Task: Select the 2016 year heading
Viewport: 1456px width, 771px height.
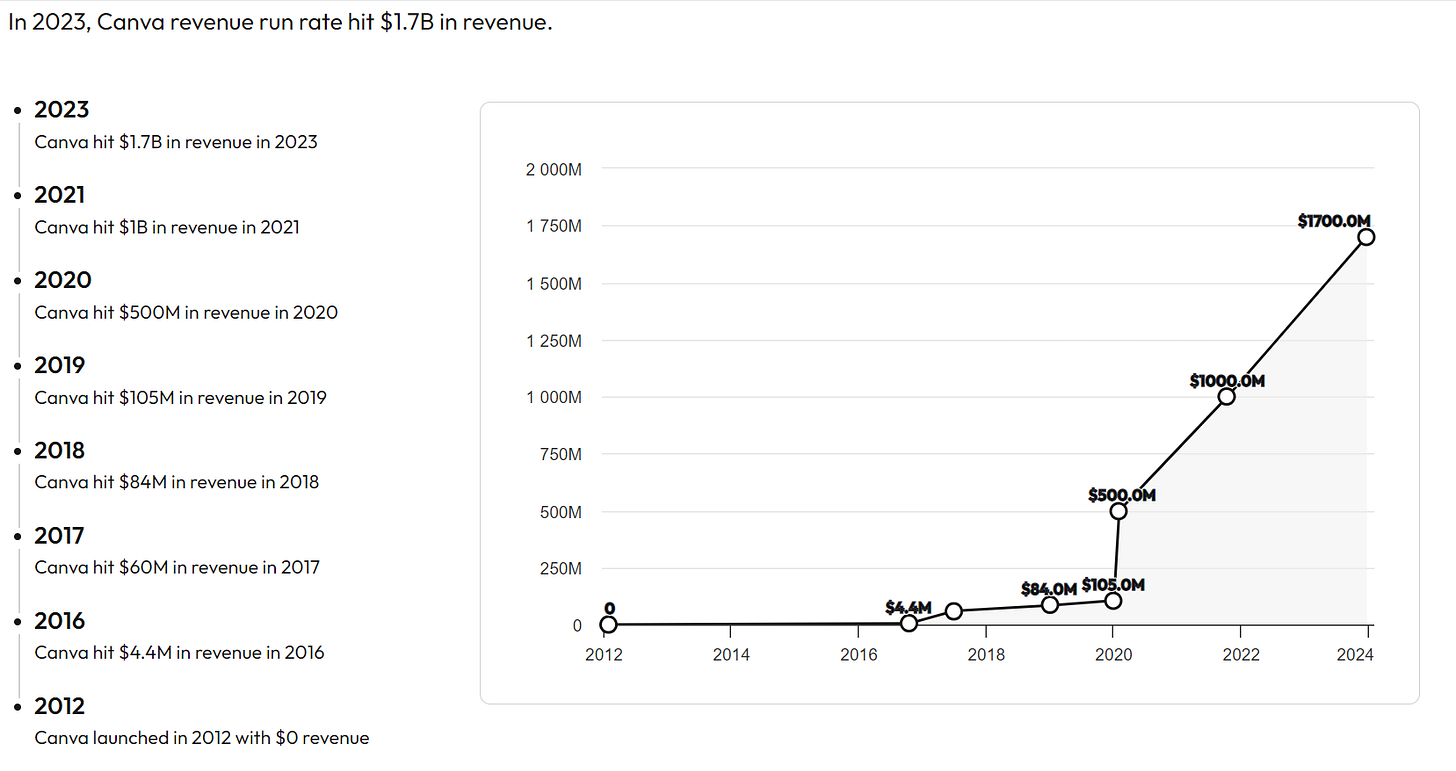Action: [60, 621]
